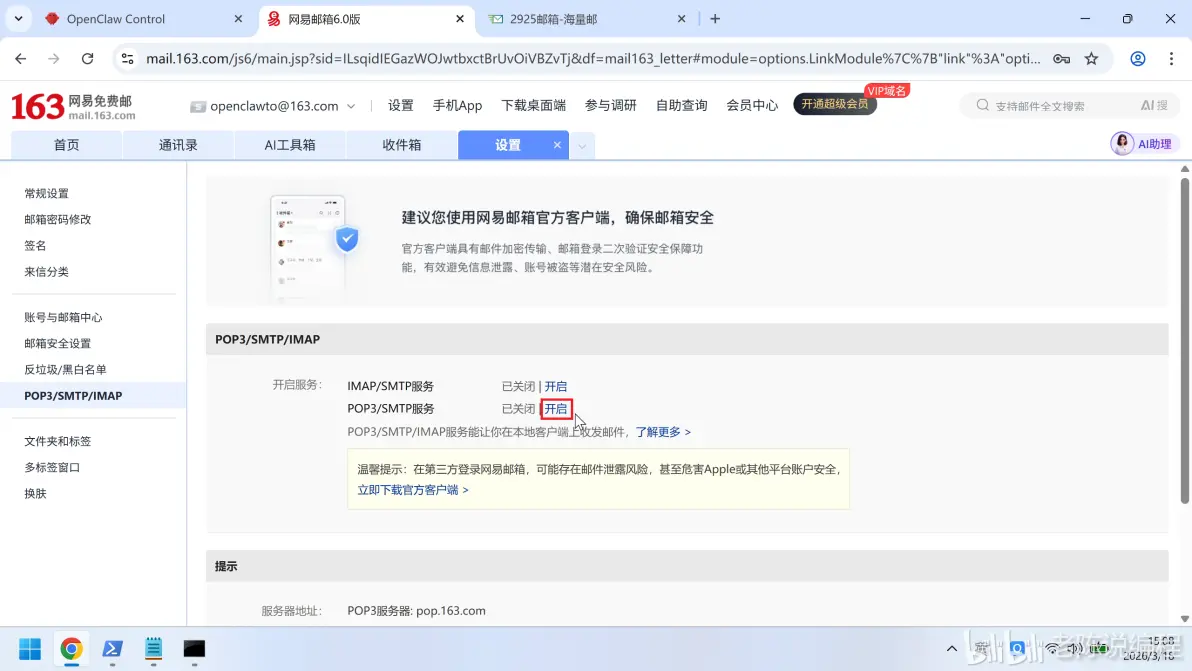Open the black terminal taskbar icon
1192x671 pixels.
[x=195, y=649]
